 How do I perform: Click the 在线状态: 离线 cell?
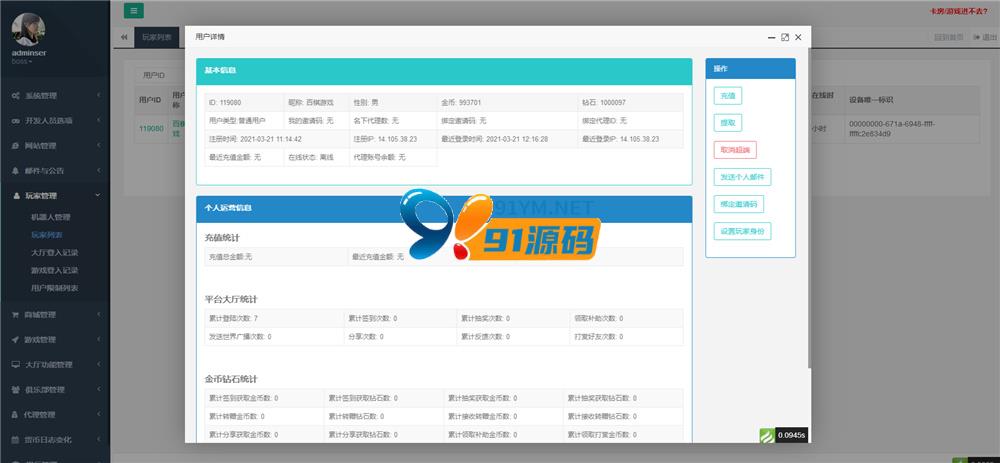(x=316, y=158)
